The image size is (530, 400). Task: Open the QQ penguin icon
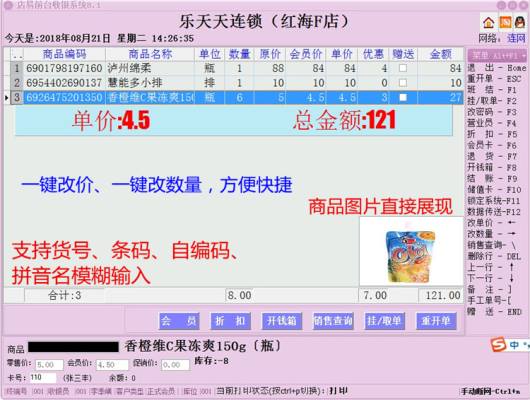[x=520, y=22]
